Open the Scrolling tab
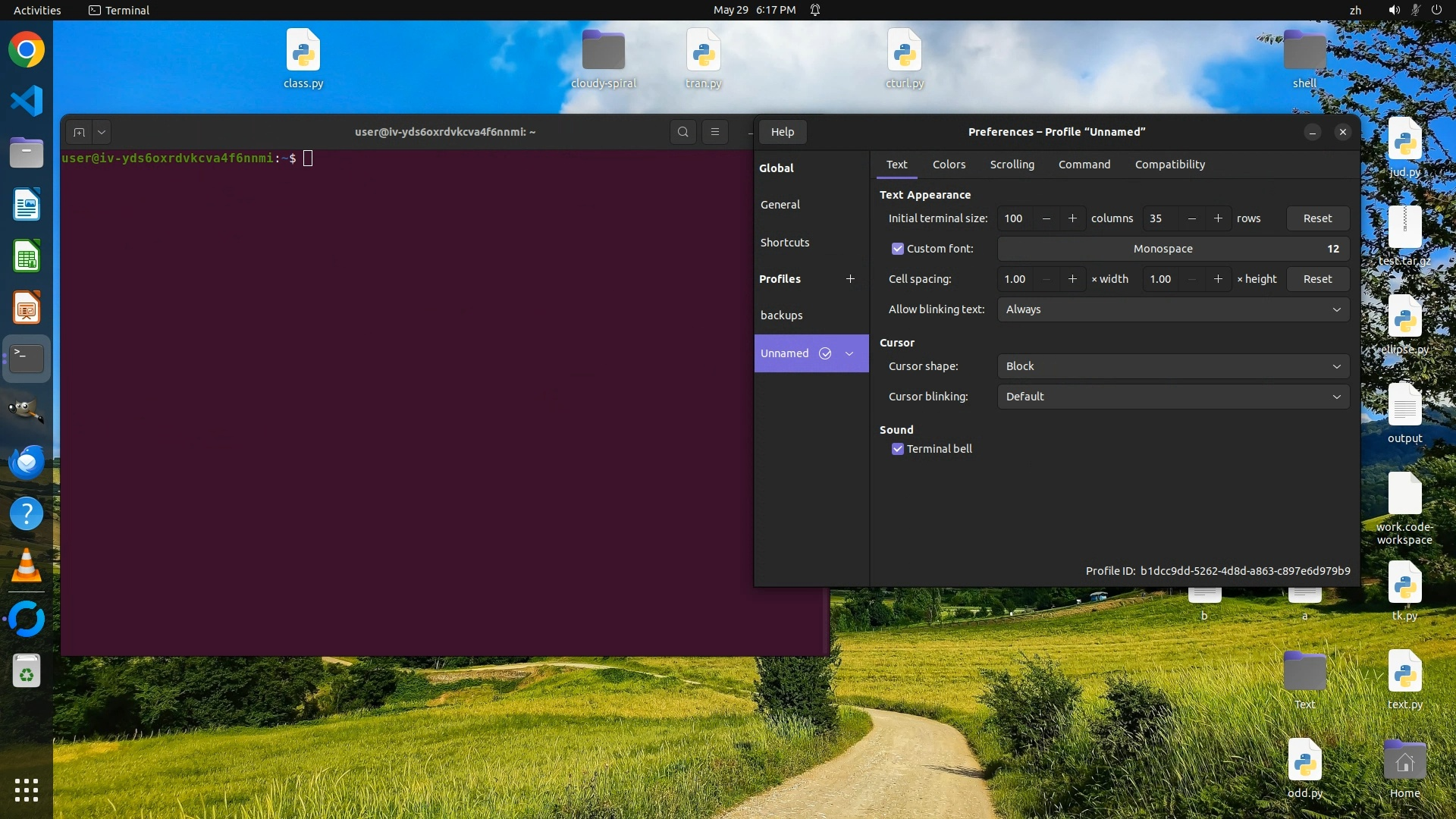The height and width of the screenshot is (819, 1456). pyautogui.click(x=1012, y=165)
